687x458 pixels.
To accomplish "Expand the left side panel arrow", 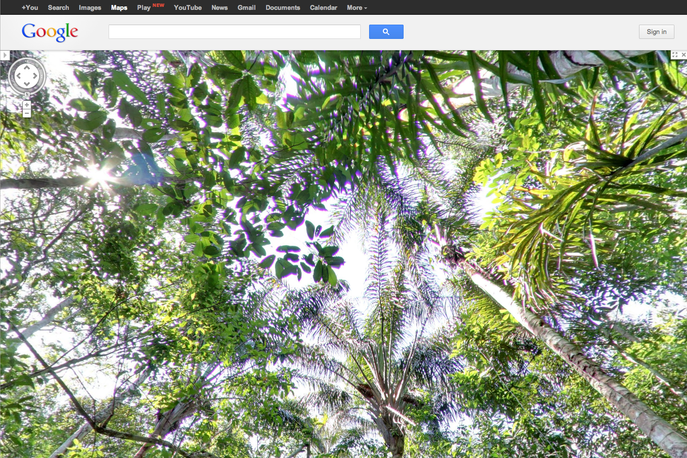I will 4,55.
